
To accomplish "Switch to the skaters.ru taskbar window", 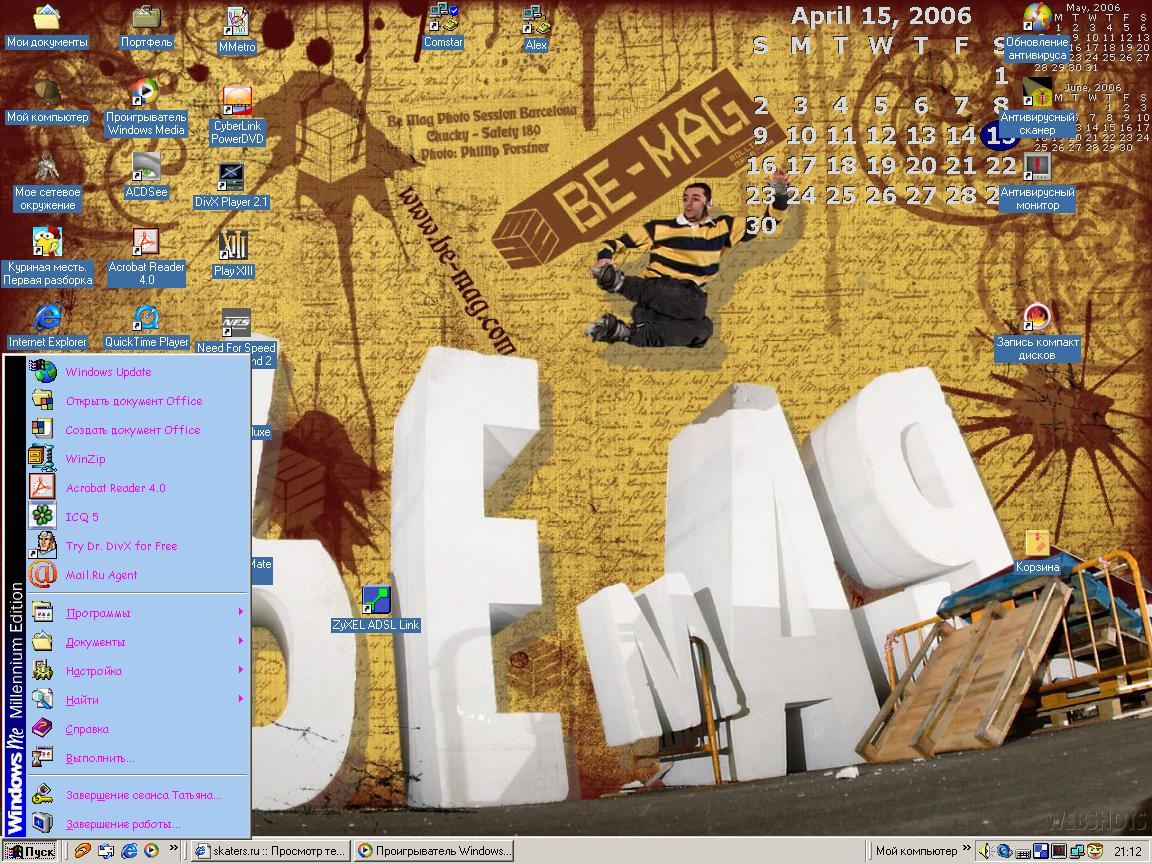I will 270,851.
